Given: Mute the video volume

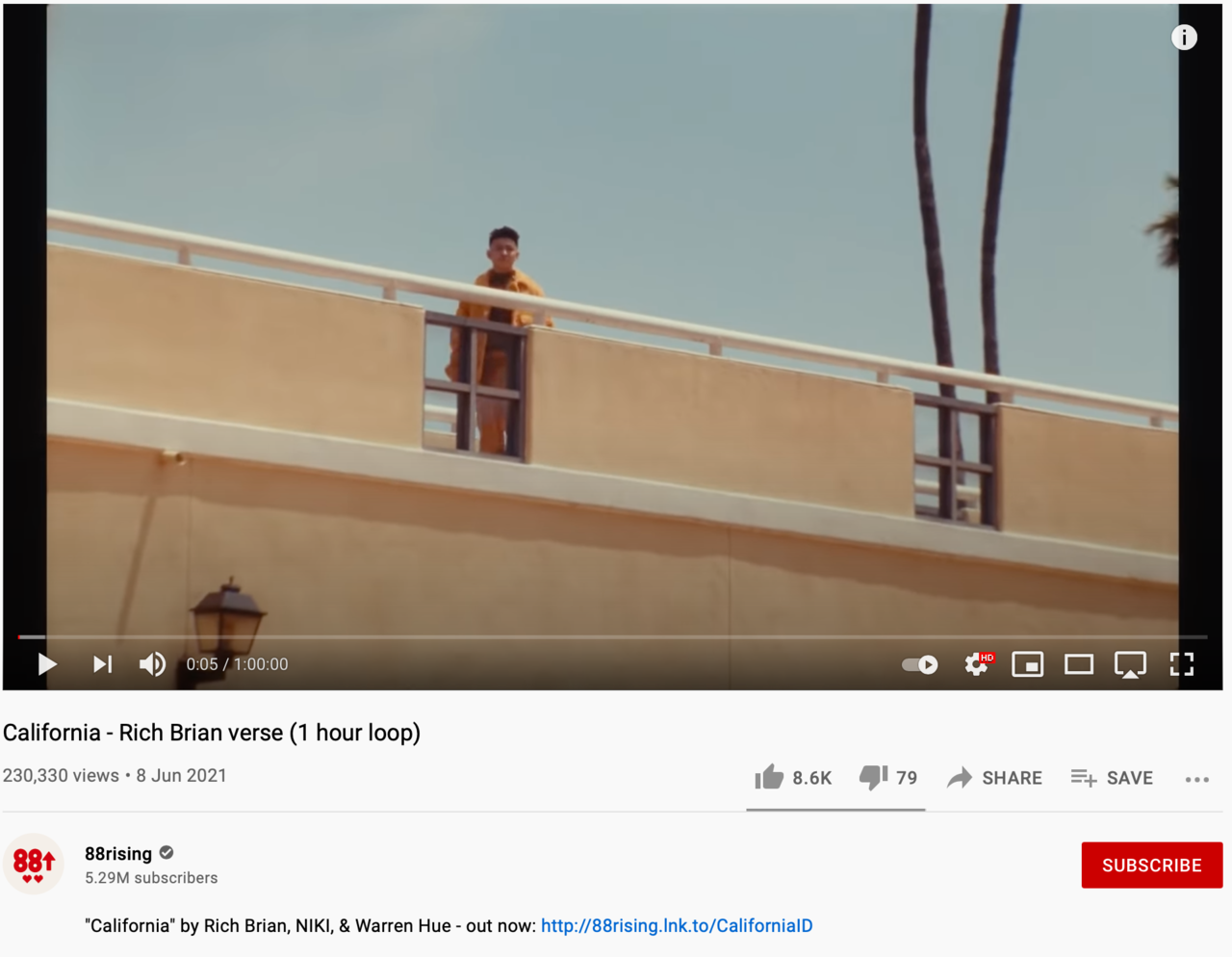Looking at the screenshot, I should coord(152,664).
